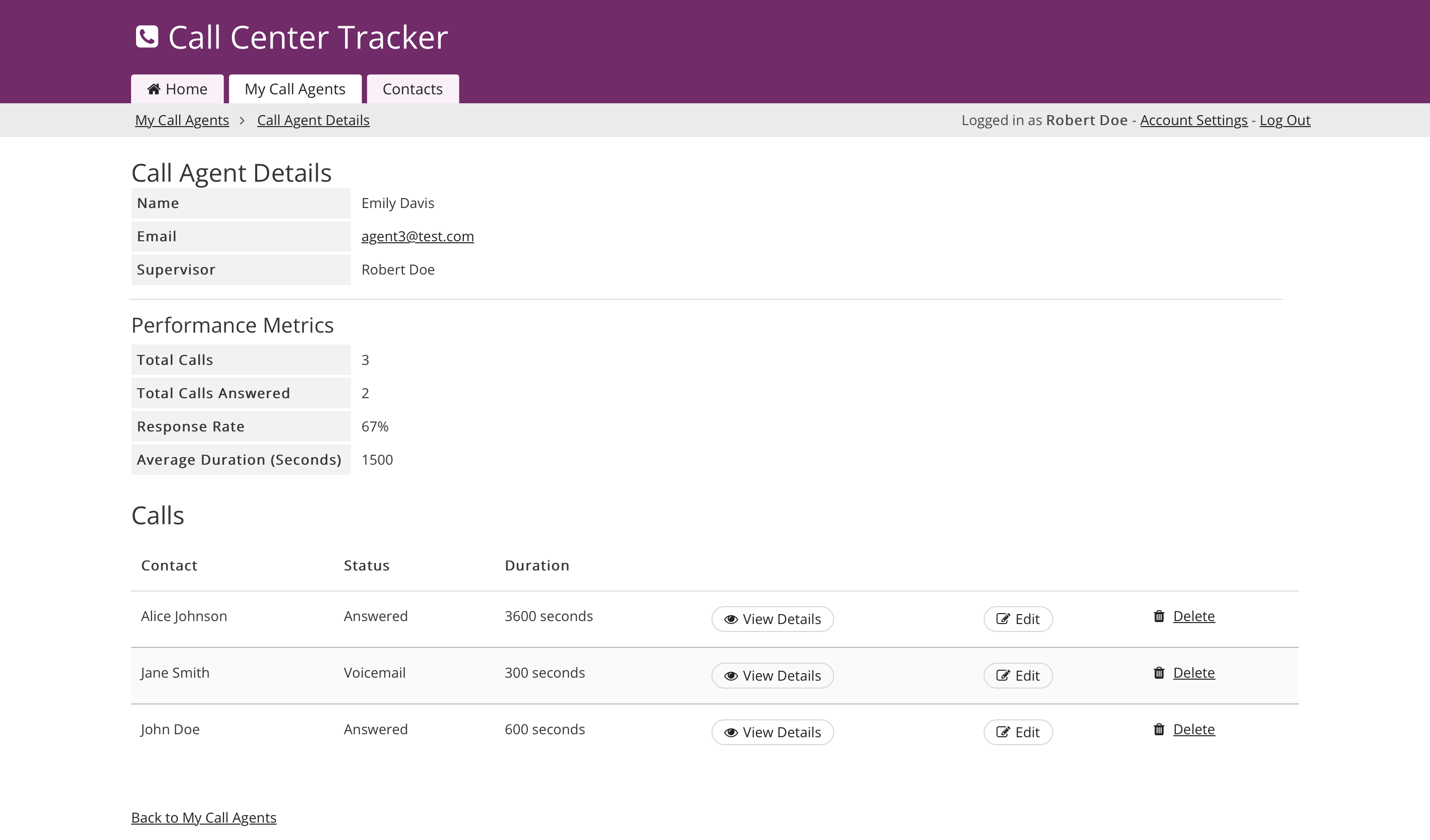Log Out of the account
This screenshot has height=840, width=1430.
[1285, 120]
